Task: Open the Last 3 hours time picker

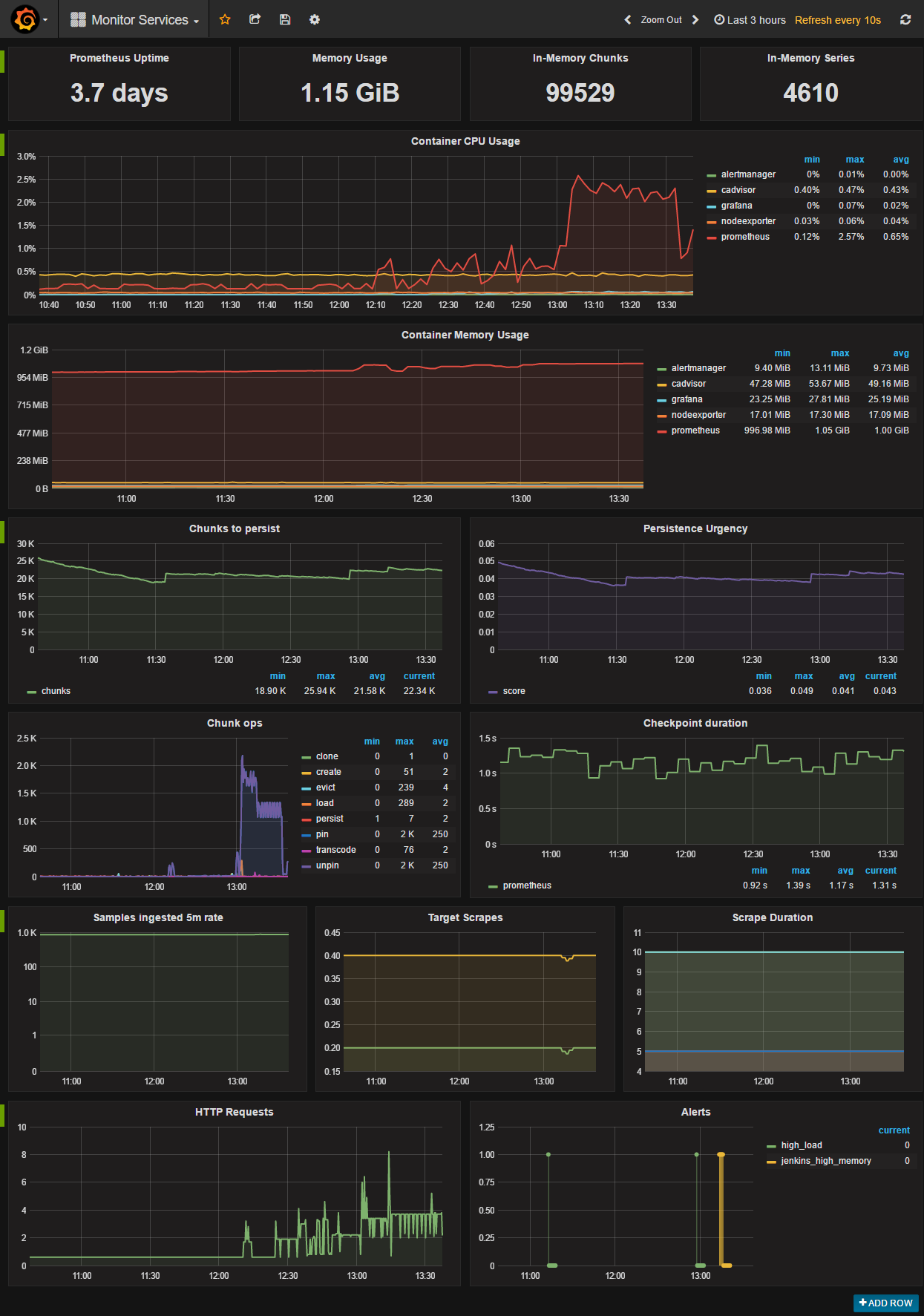Action: (750, 20)
